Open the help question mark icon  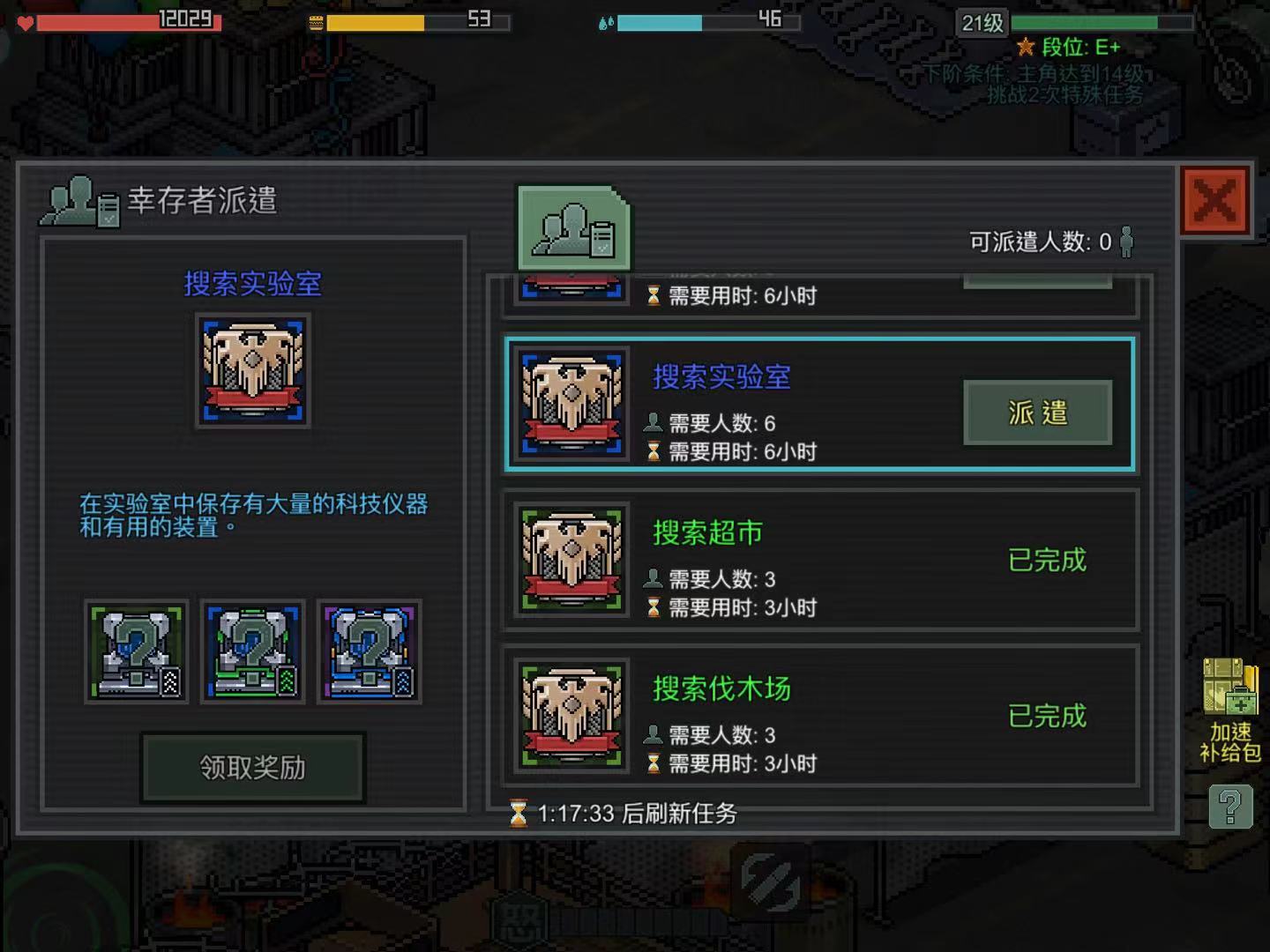point(1230,806)
